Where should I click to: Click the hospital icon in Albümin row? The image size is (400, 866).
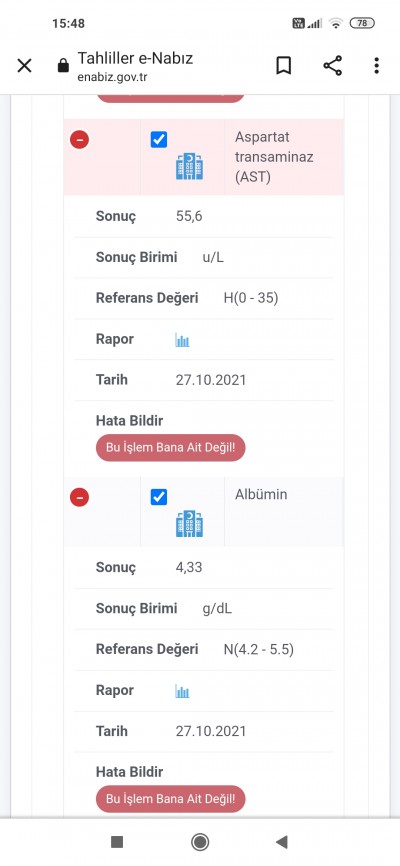190,524
